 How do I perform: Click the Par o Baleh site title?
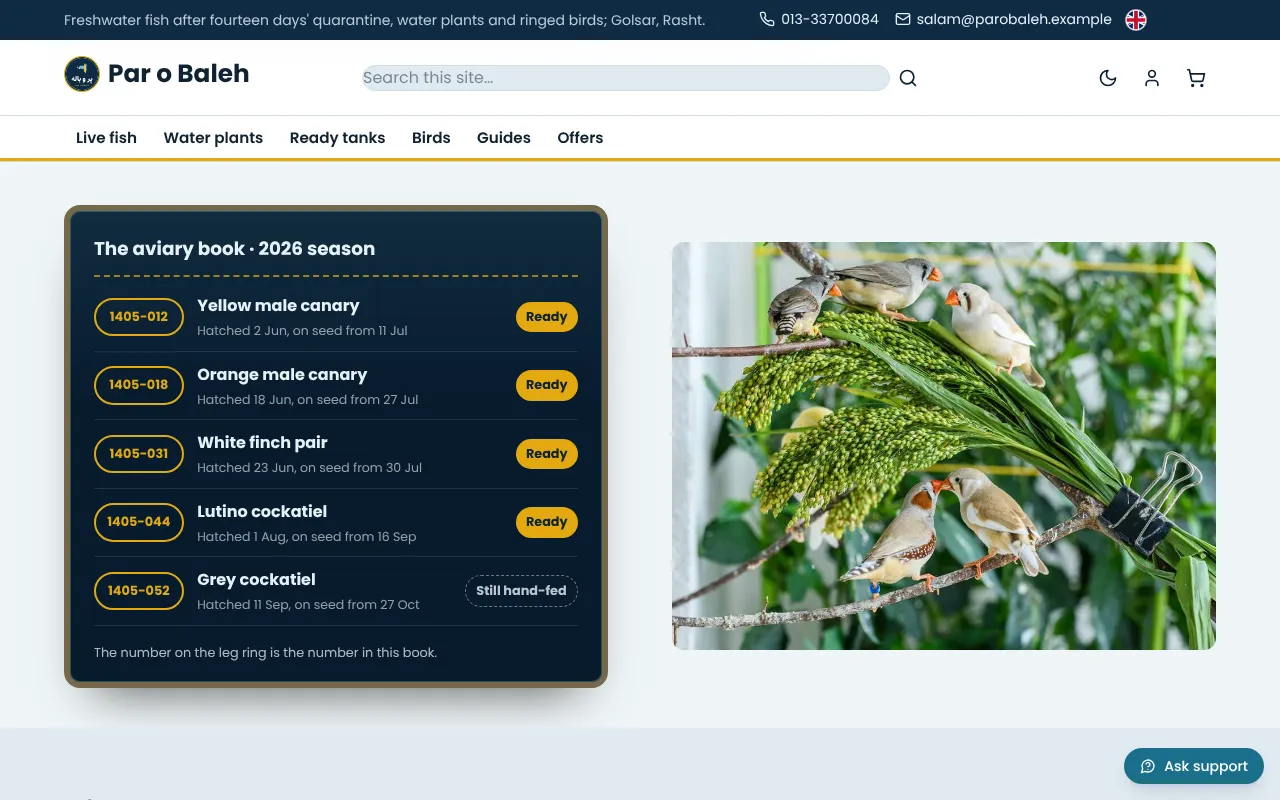point(178,74)
